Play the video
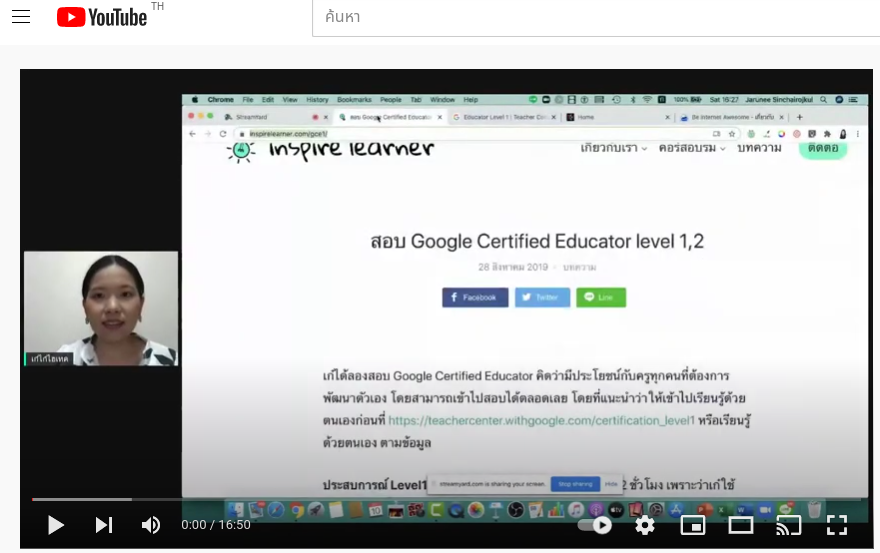 point(56,525)
